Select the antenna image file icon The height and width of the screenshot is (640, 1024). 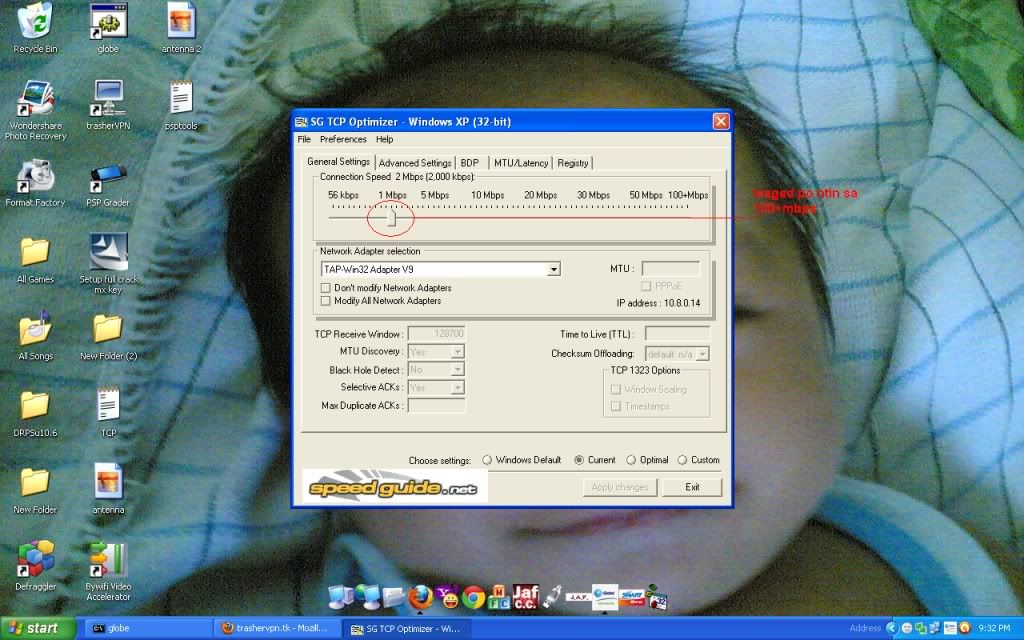coord(108,489)
